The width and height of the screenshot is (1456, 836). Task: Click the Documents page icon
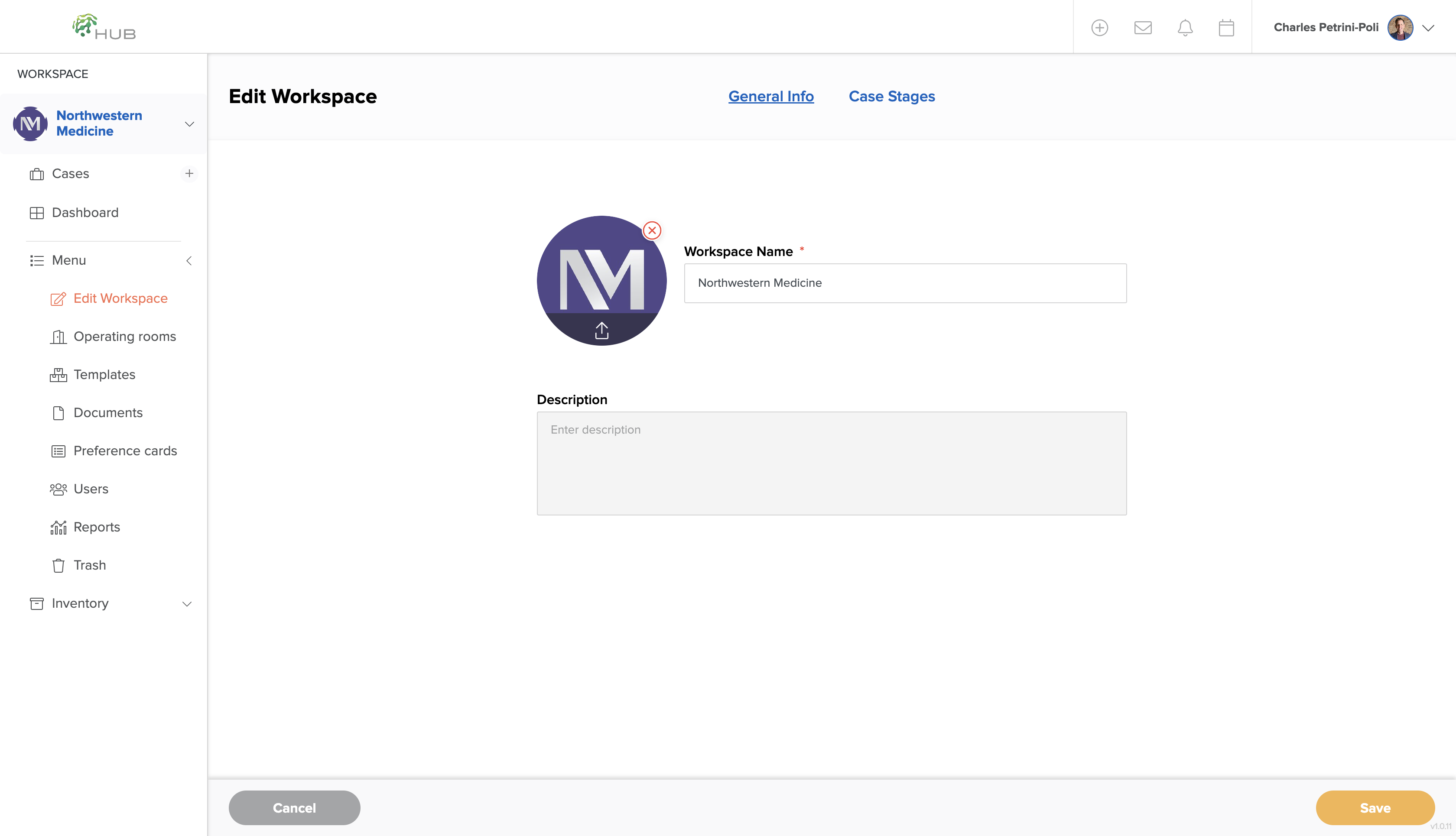pyautogui.click(x=58, y=413)
